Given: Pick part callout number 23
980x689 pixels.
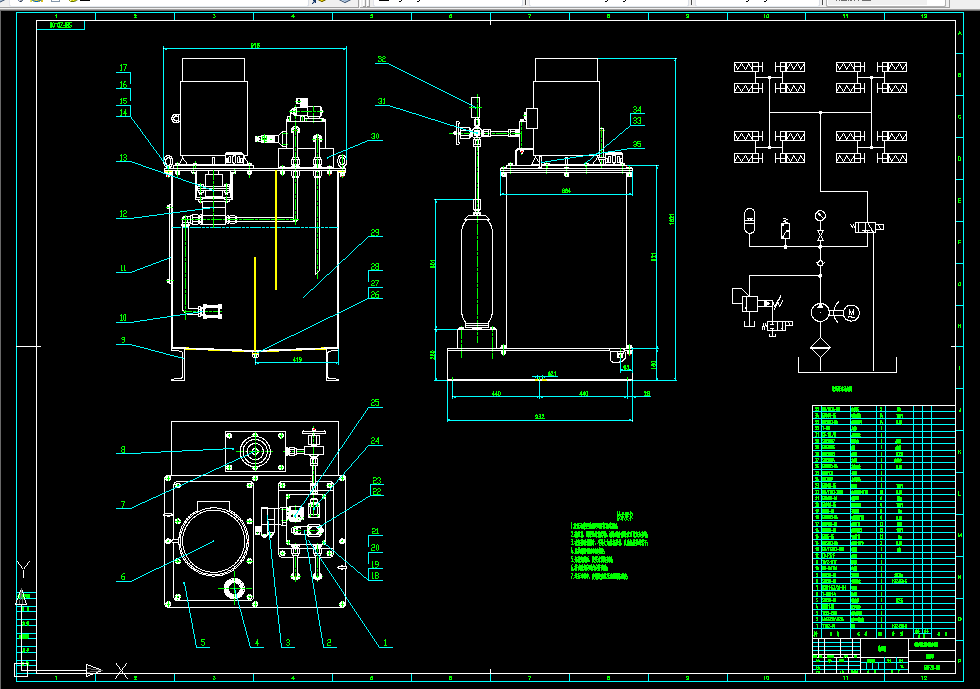Looking at the screenshot, I should click(x=377, y=481).
